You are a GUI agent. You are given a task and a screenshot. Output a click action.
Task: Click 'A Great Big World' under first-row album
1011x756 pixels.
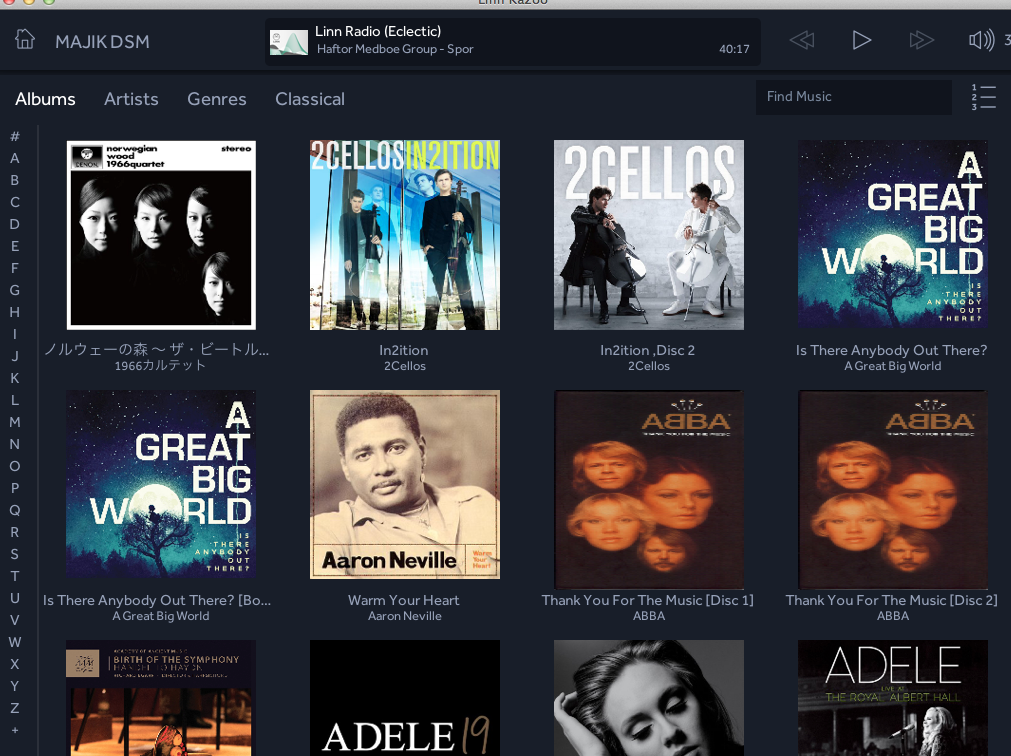(x=892, y=366)
